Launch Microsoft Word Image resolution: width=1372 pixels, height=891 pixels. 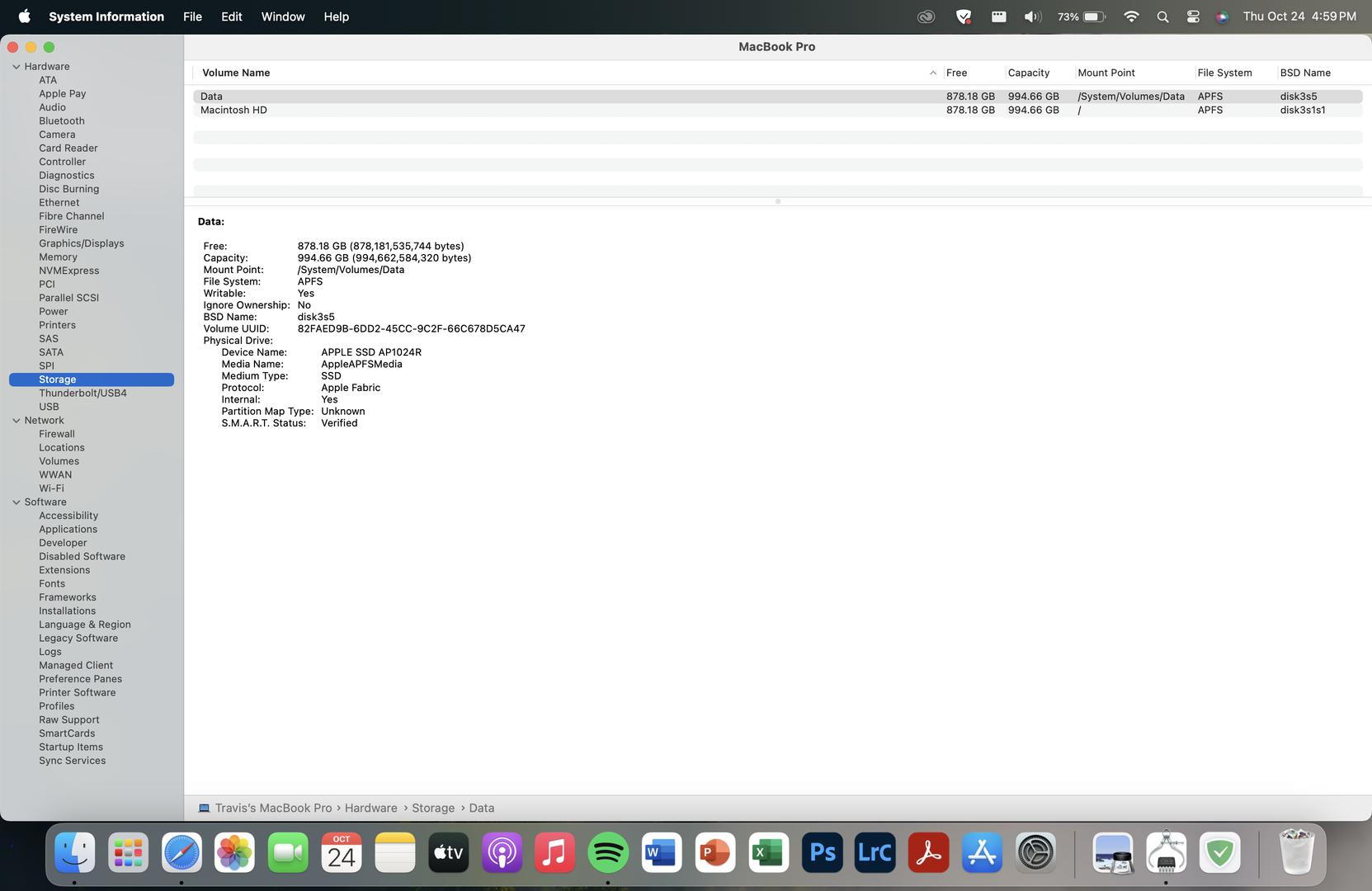click(x=662, y=852)
